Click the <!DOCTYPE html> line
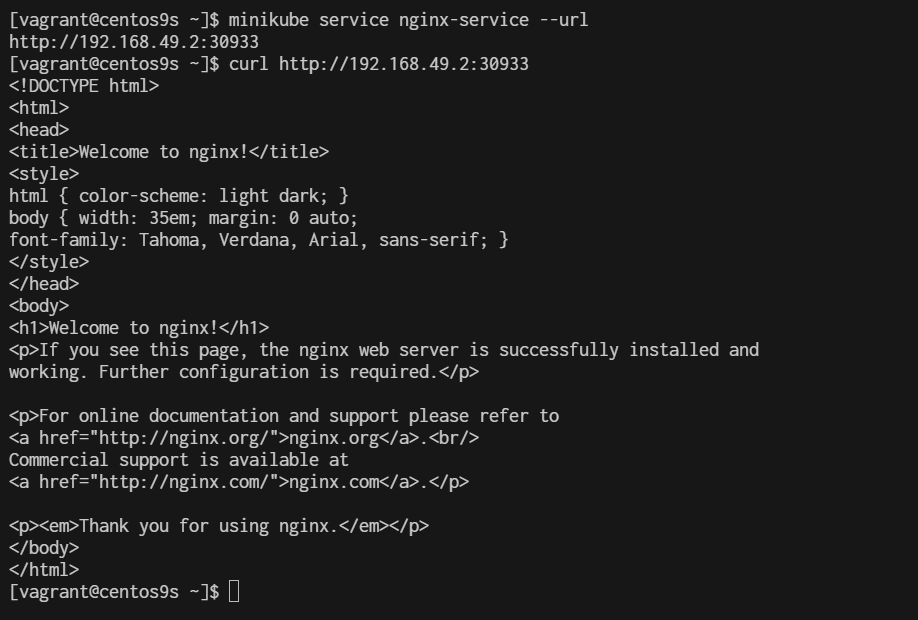This screenshot has width=918, height=620. [x=84, y=86]
